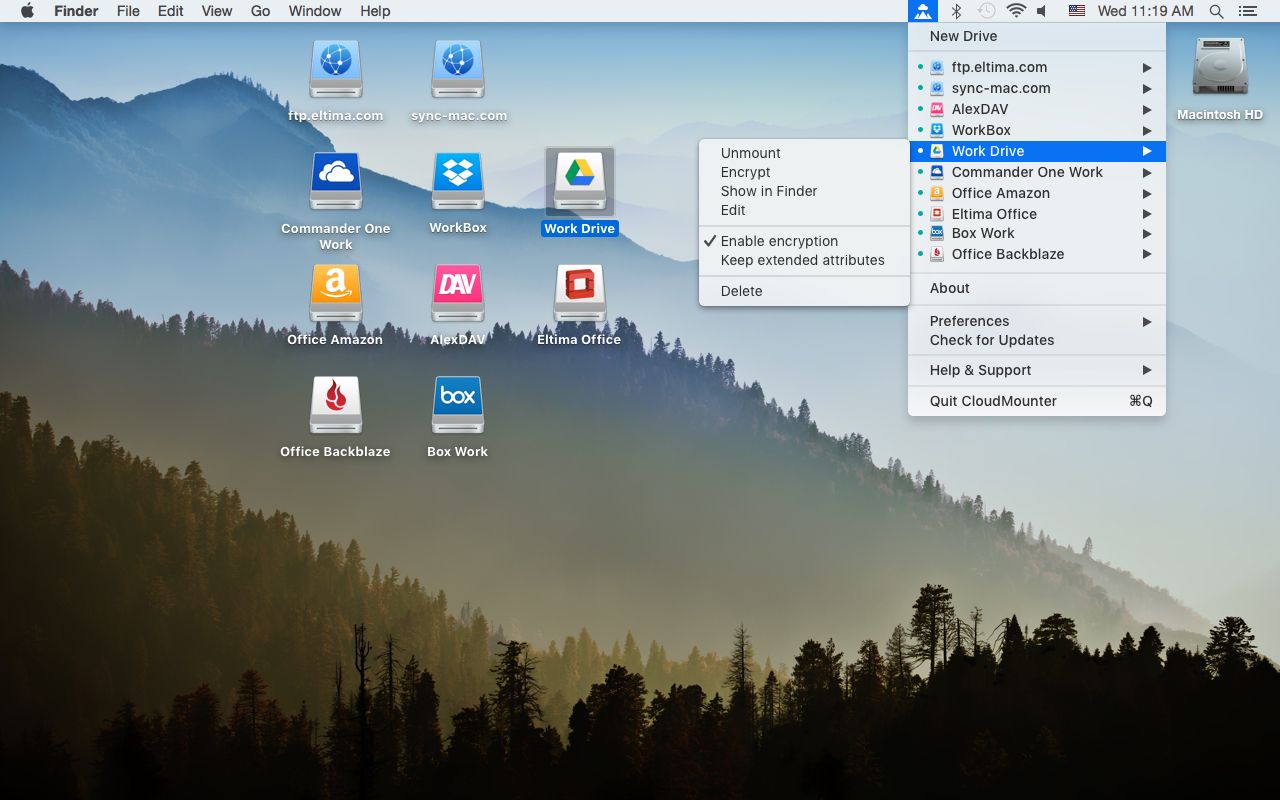Select the Office Backblaze drive on the desktop

click(x=335, y=403)
